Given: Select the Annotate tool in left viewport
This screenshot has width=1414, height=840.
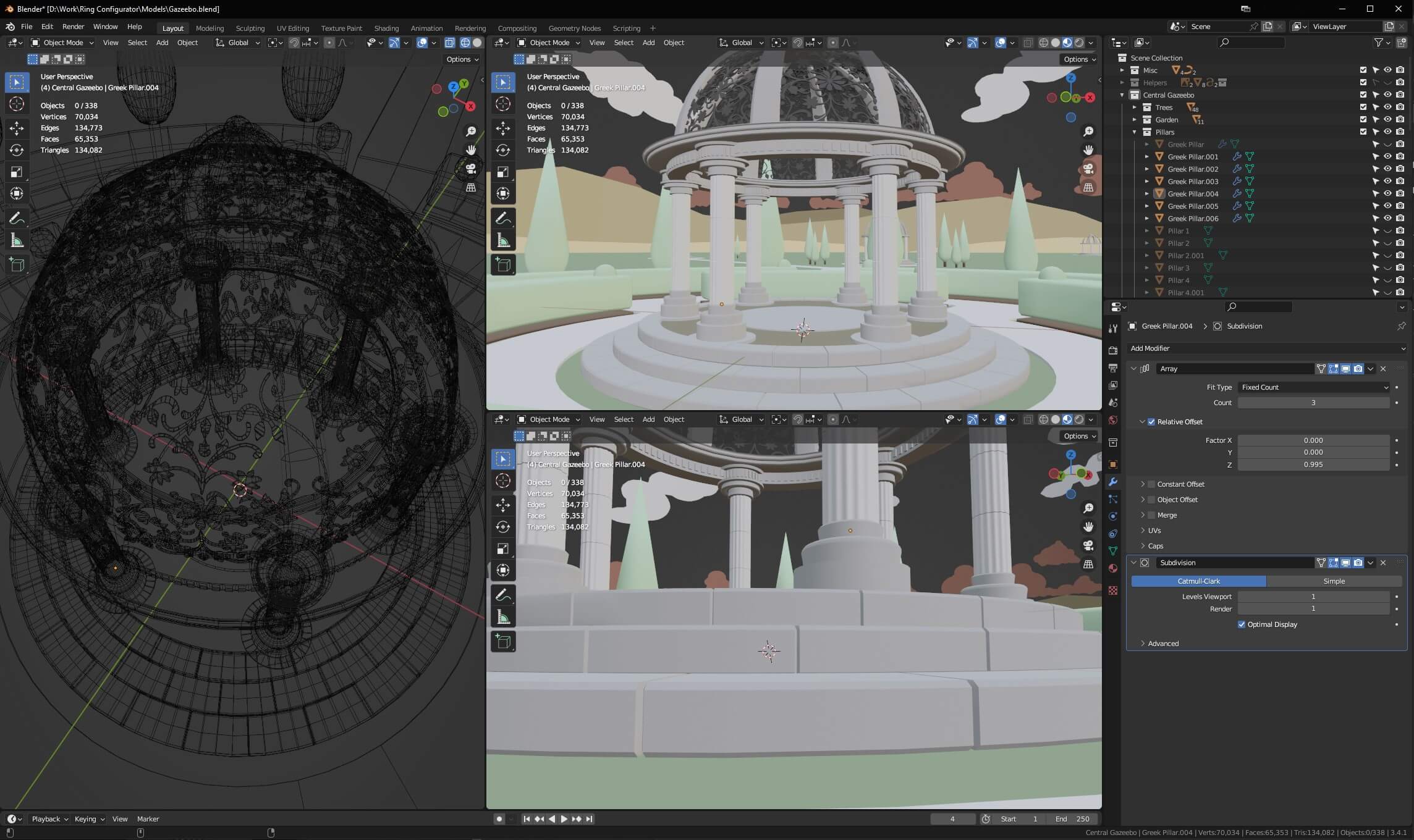Looking at the screenshot, I should pyautogui.click(x=17, y=218).
